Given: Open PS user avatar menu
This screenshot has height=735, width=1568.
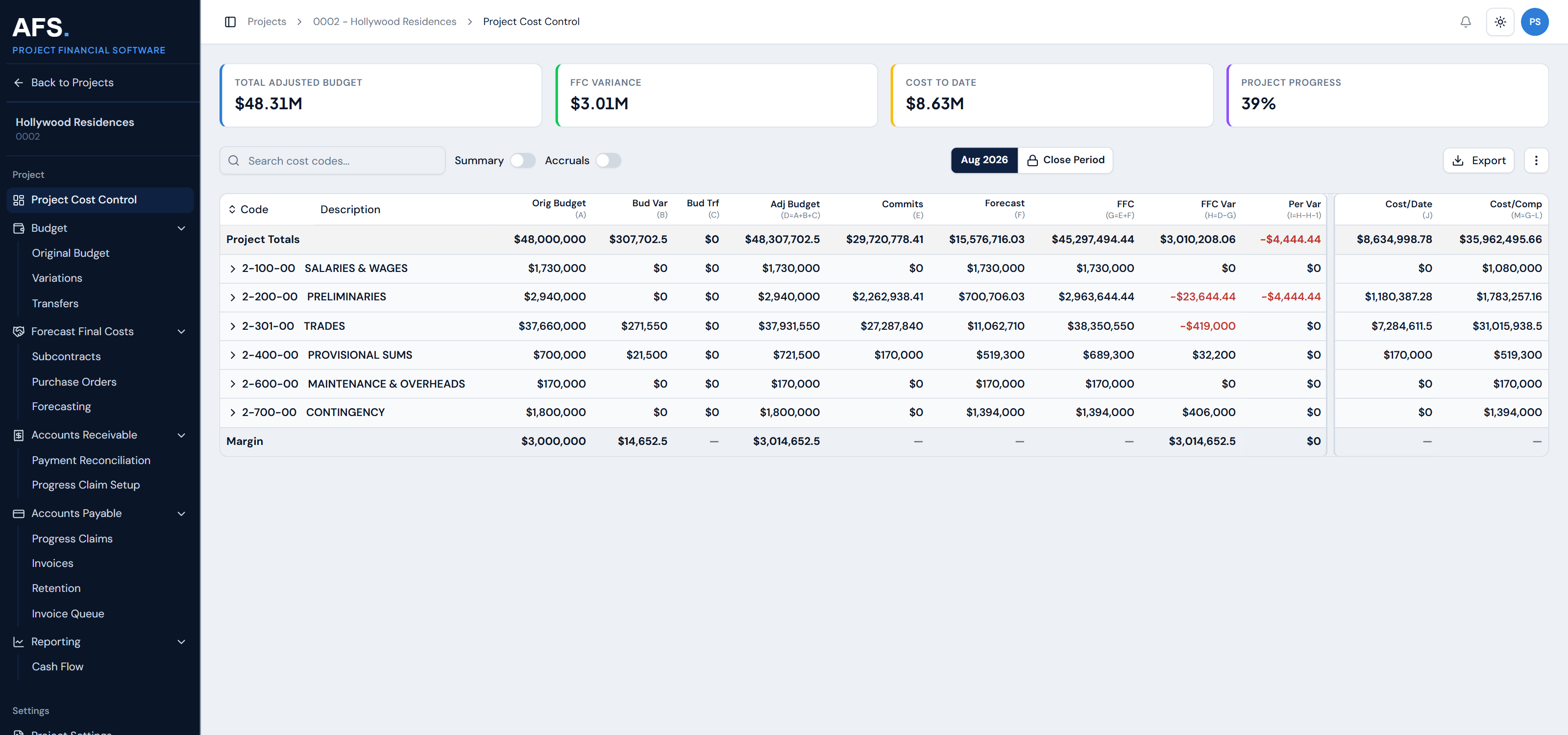Looking at the screenshot, I should coord(1535,22).
